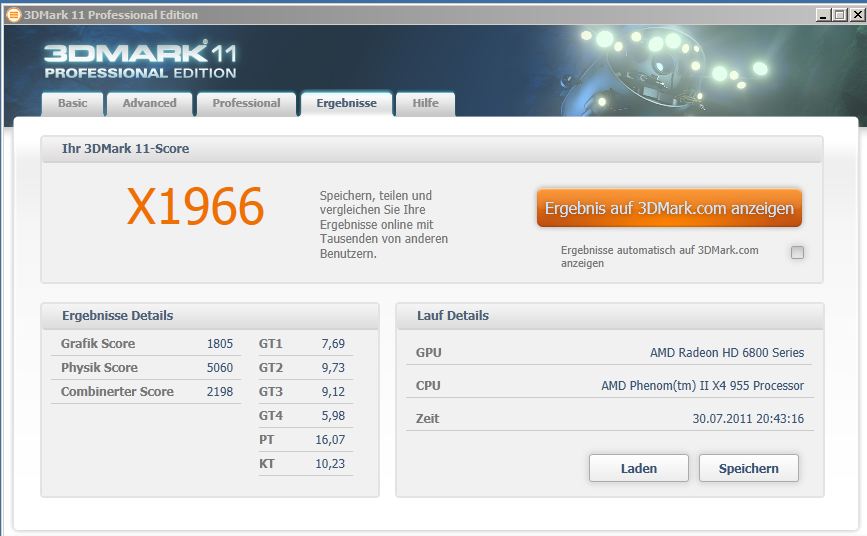Maximize the 3DMark 11 window
The width and height of the screenshot is (867, 536).
(839, 15)
